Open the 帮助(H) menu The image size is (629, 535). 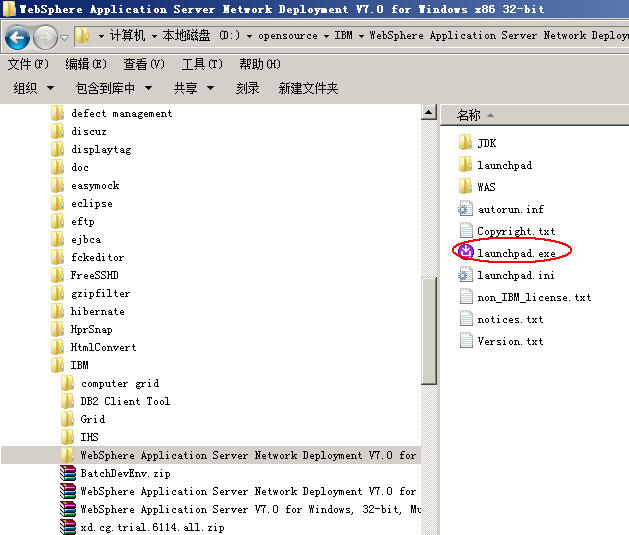click(x=260, y=64)
